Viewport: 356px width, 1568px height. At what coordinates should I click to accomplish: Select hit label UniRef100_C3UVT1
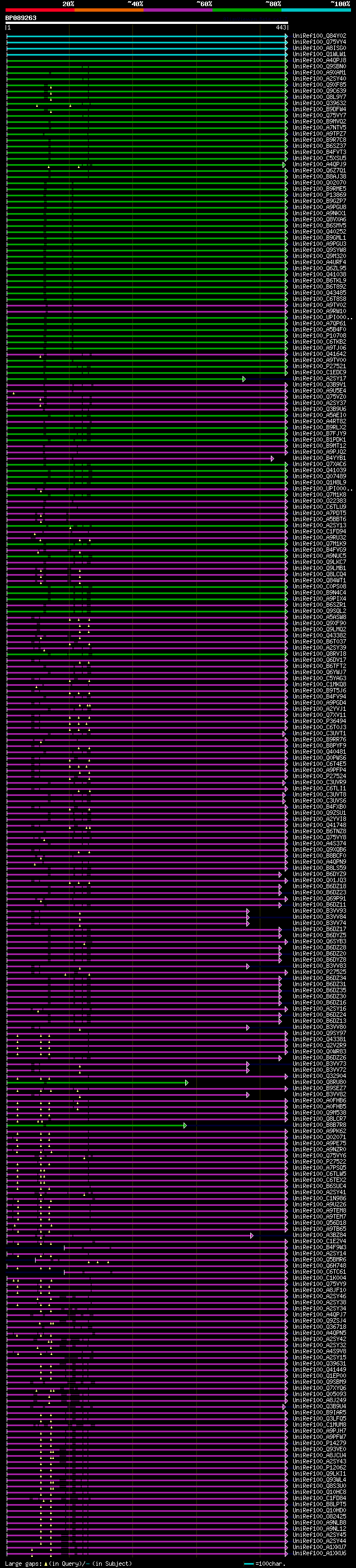pyautogui.click(x=319, y=733)
